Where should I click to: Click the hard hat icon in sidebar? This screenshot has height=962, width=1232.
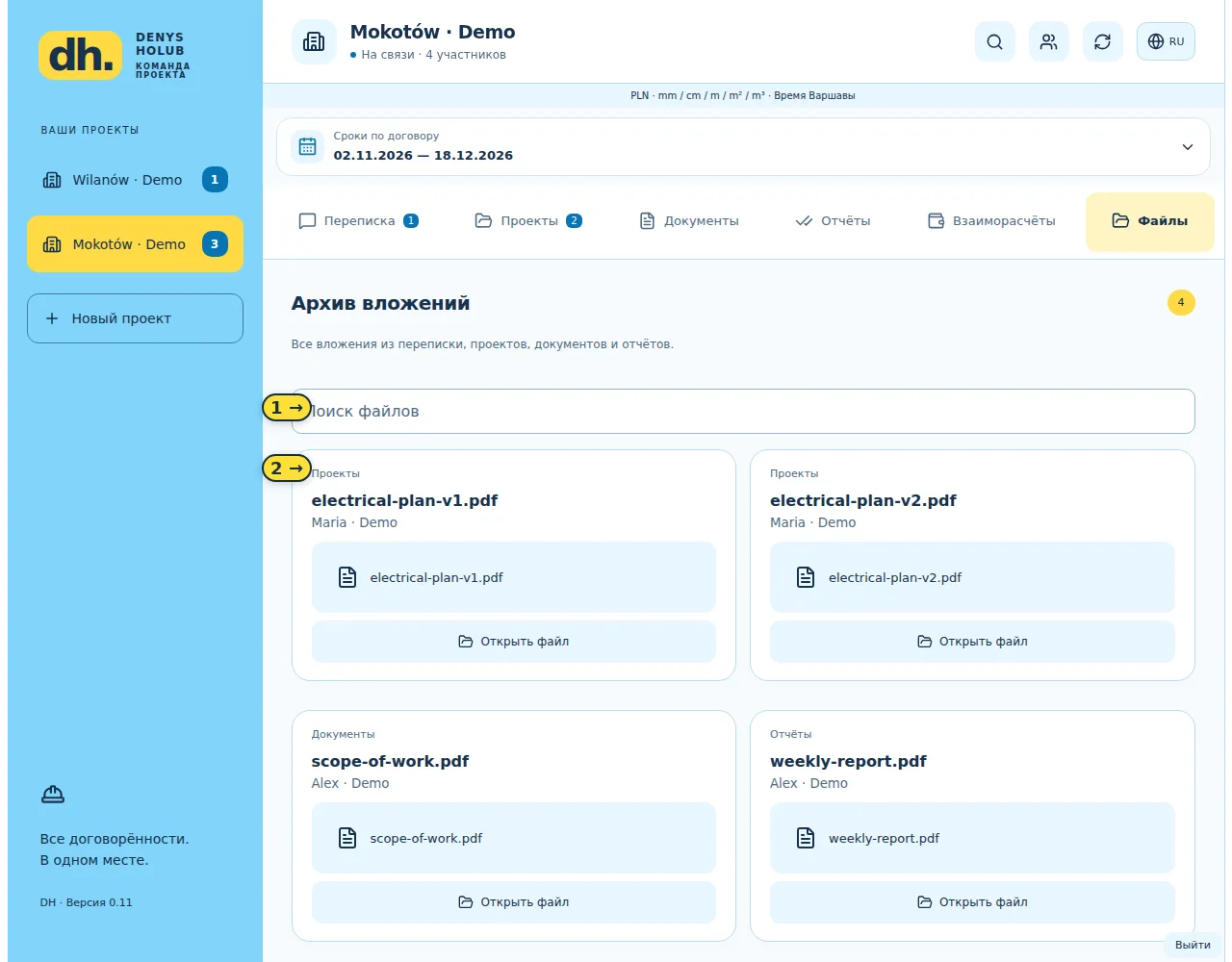pos(53,794)
